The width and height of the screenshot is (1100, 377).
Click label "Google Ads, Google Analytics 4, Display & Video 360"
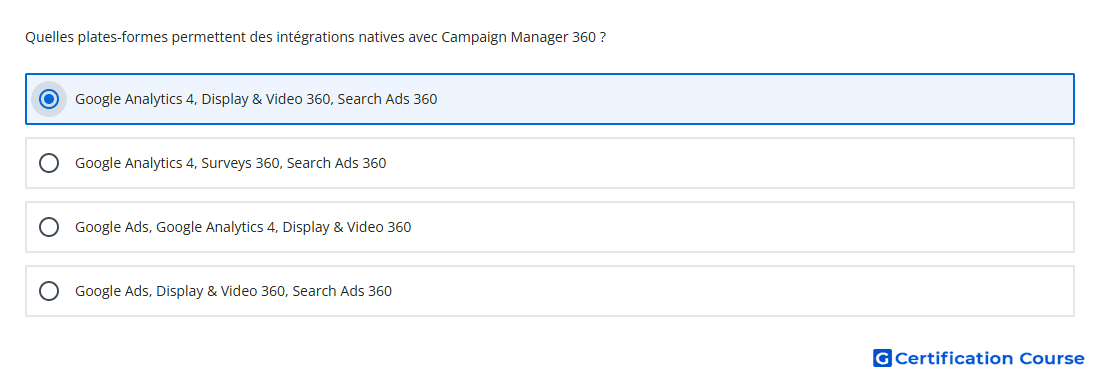tap(243, 227)
